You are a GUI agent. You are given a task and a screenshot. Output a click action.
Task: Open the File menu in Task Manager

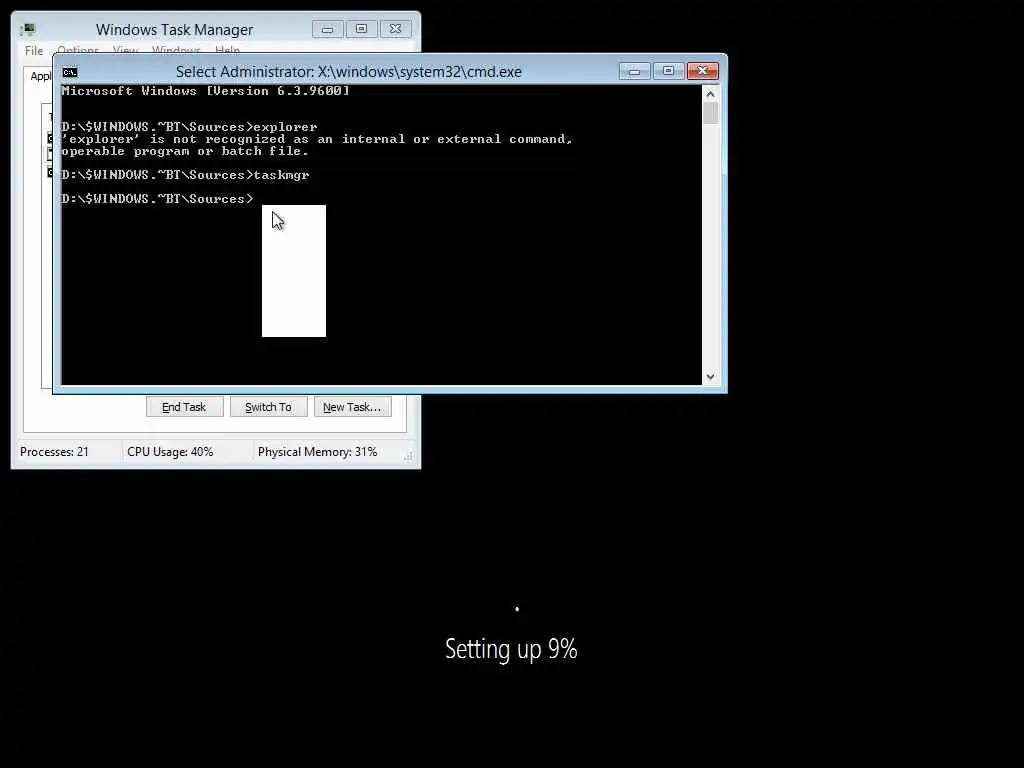pyautogui.click(x=34, y=50)
